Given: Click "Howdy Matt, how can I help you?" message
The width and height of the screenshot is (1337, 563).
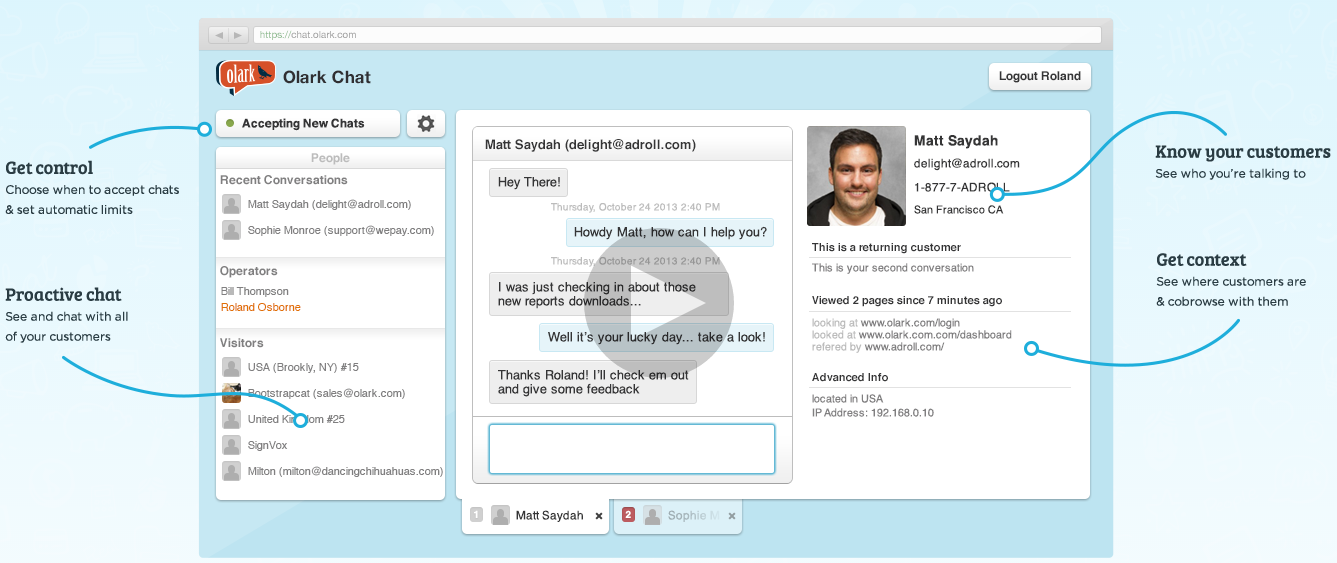Looking at the screenshot, I should click(670, 233).
